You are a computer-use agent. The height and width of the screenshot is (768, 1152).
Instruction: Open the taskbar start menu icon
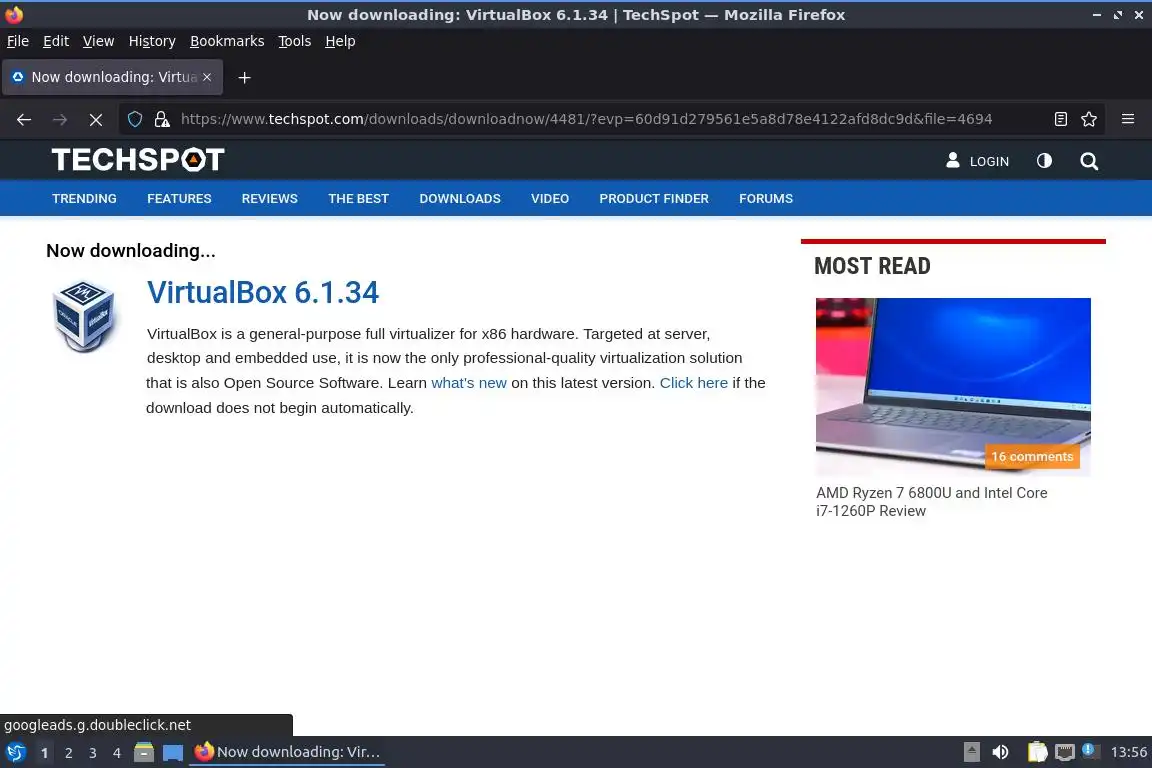point(15,752)
